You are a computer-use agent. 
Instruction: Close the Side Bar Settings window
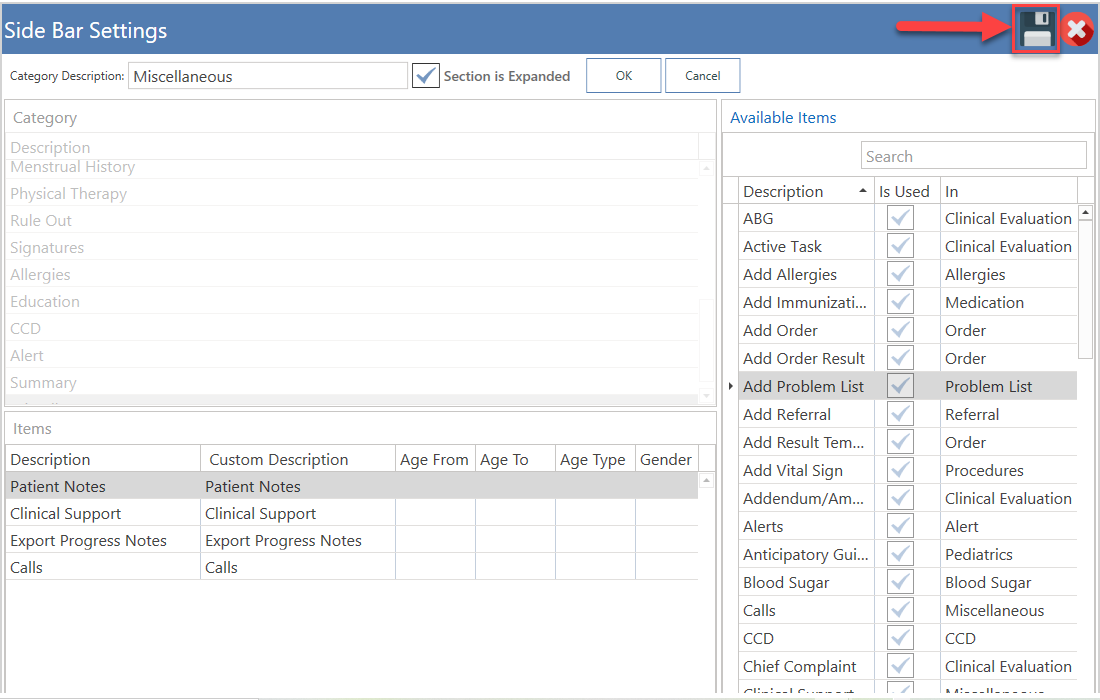click(x=1077, y=30)
